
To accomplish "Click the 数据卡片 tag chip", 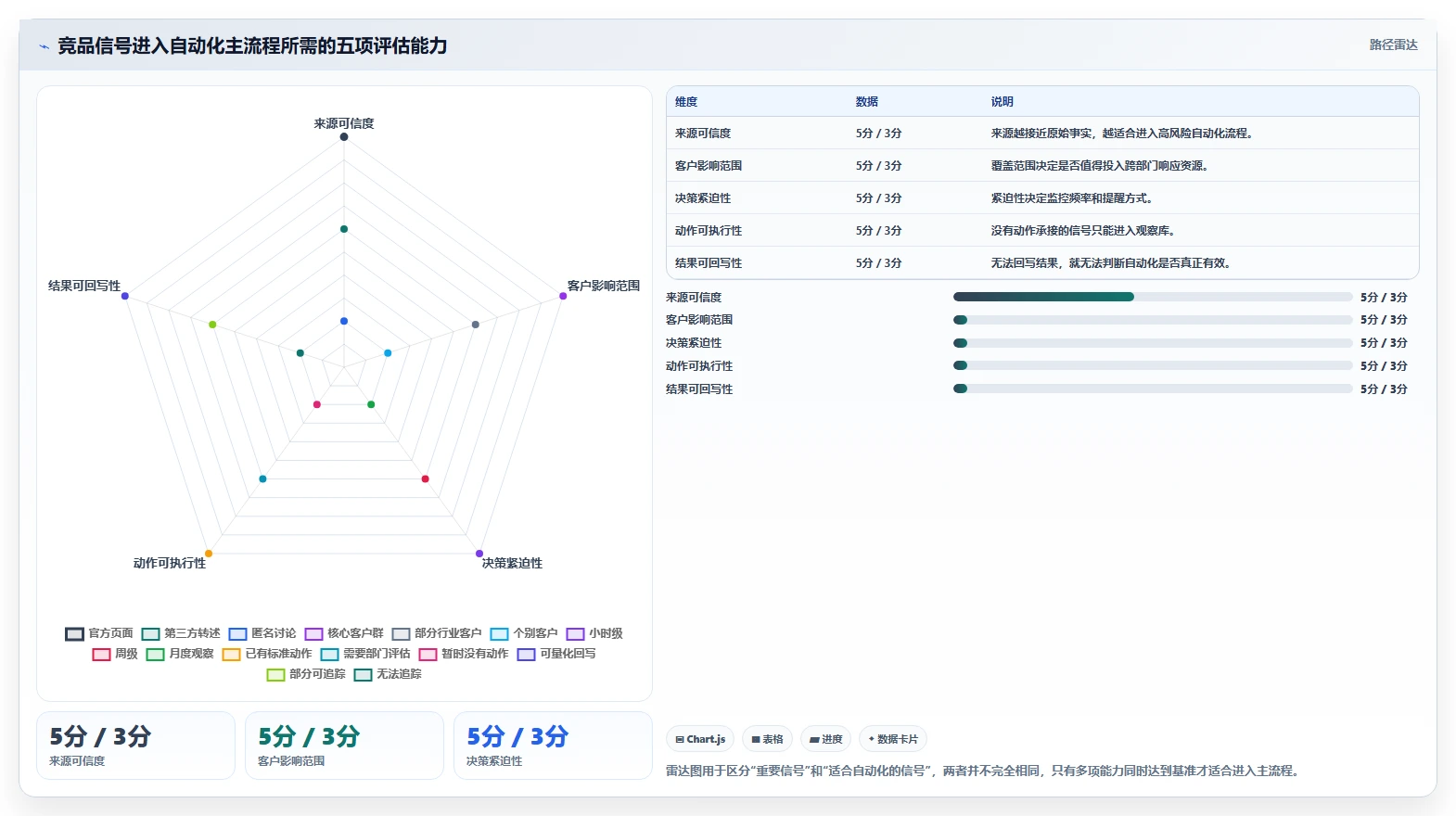I will pos(893,739).
